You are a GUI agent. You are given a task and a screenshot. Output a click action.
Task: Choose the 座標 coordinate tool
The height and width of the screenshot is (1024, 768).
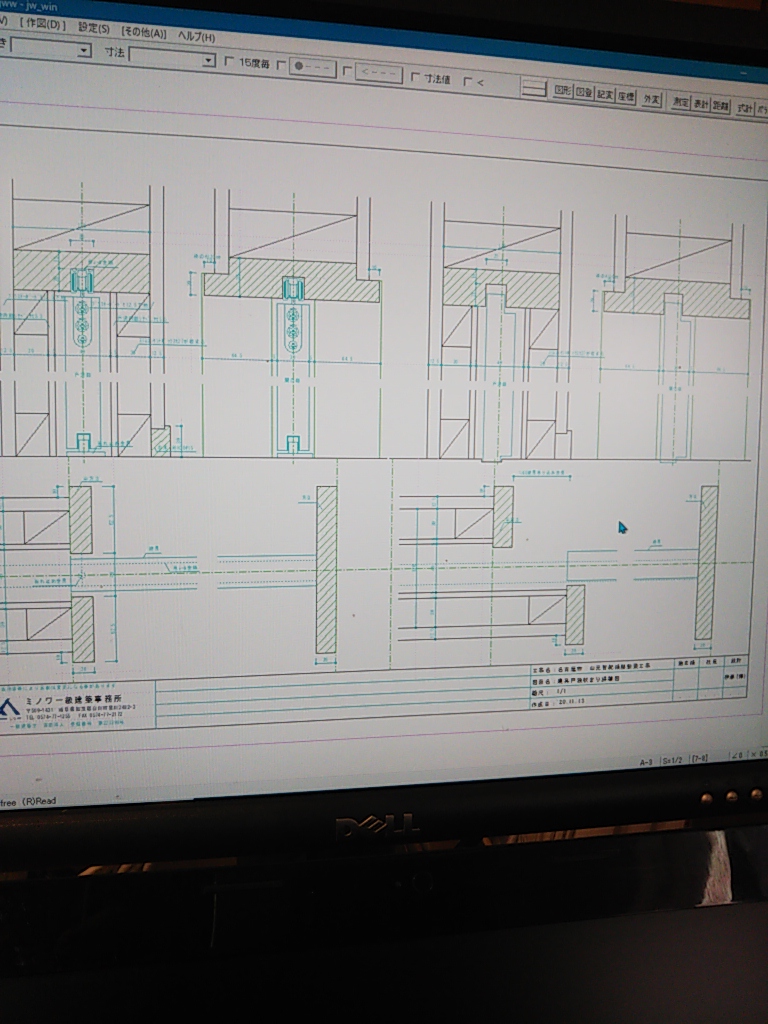626,96
